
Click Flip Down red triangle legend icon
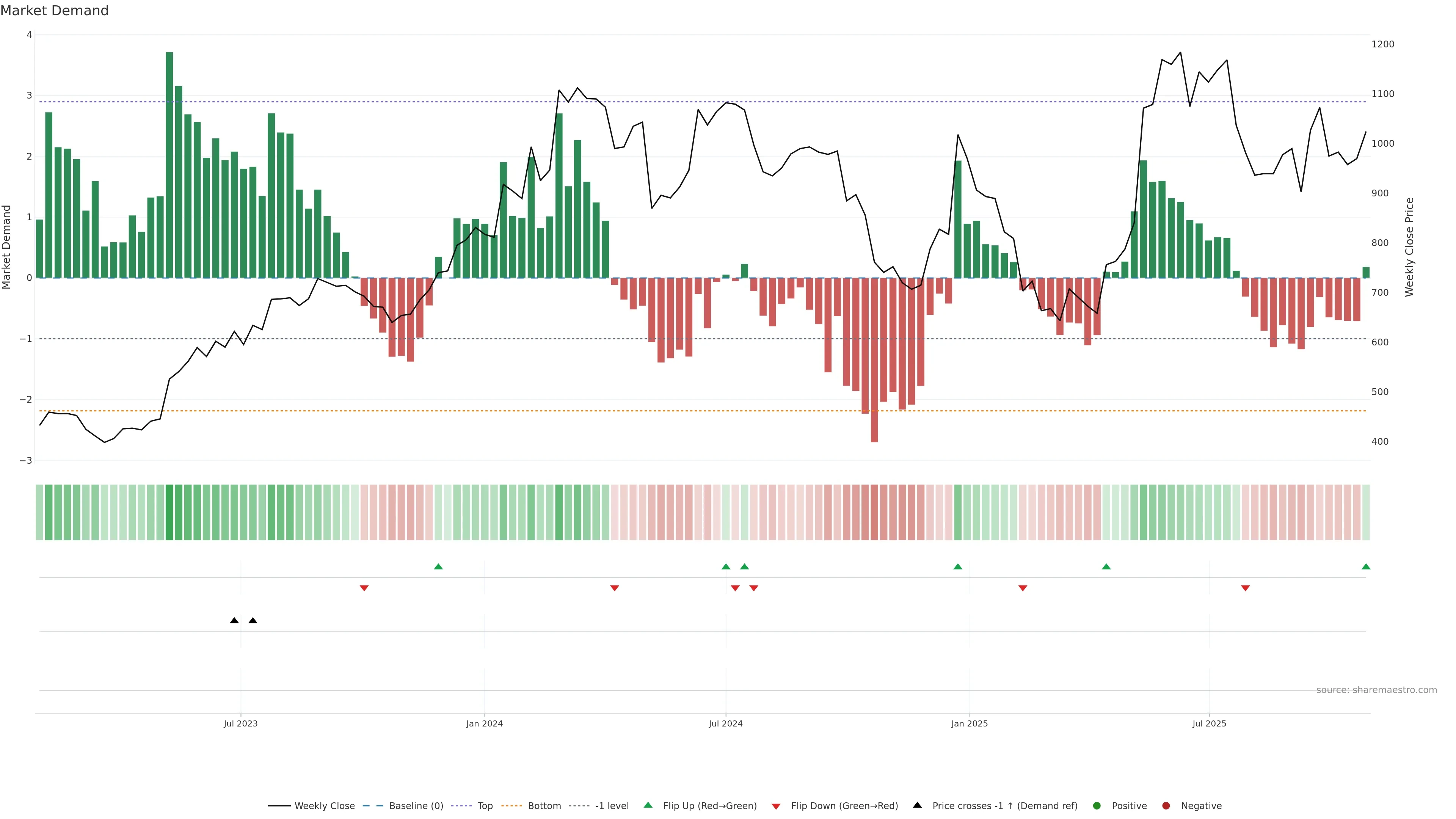pyautogui.click(x=776, y=806)
